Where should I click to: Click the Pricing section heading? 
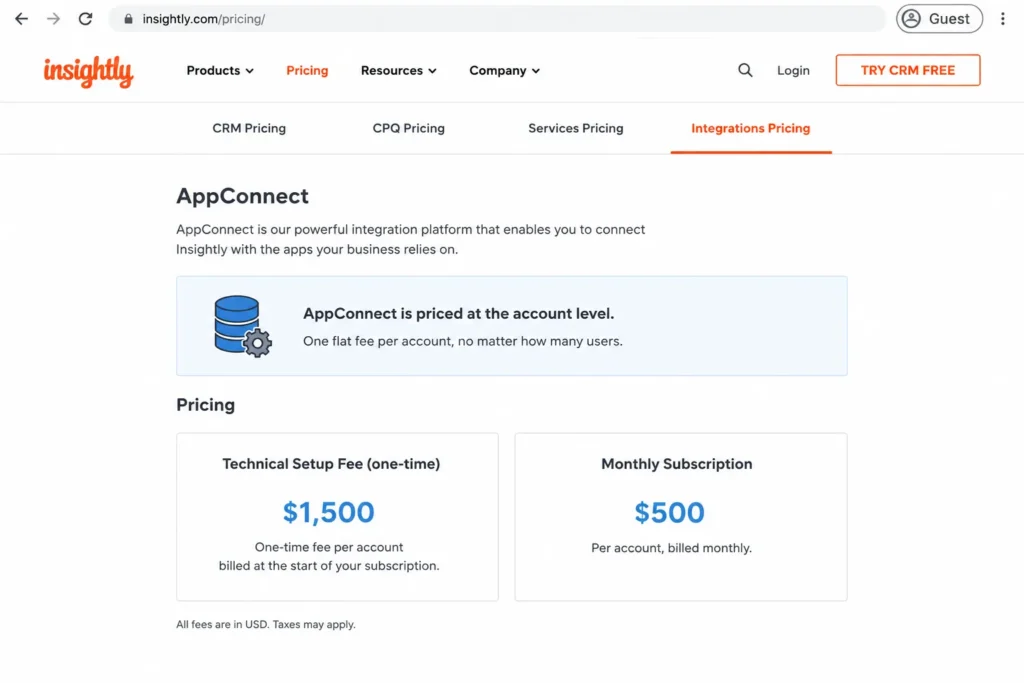pyautogui.click(x=206, y=405)
